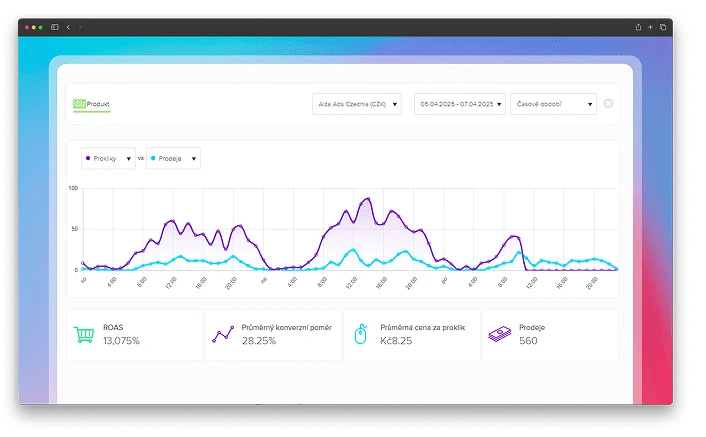The width and height of the screenshot is (706, 437).
Task: Go back with browser back arrow
Action: (x=68, y=27)
